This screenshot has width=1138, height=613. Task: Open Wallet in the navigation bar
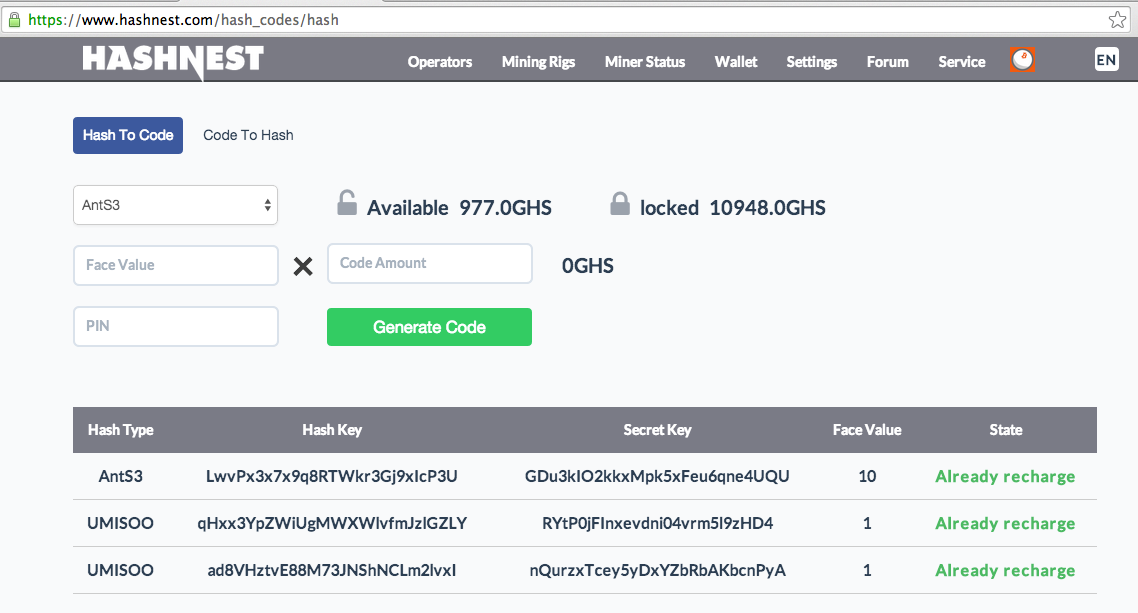[x=736, y=62]
